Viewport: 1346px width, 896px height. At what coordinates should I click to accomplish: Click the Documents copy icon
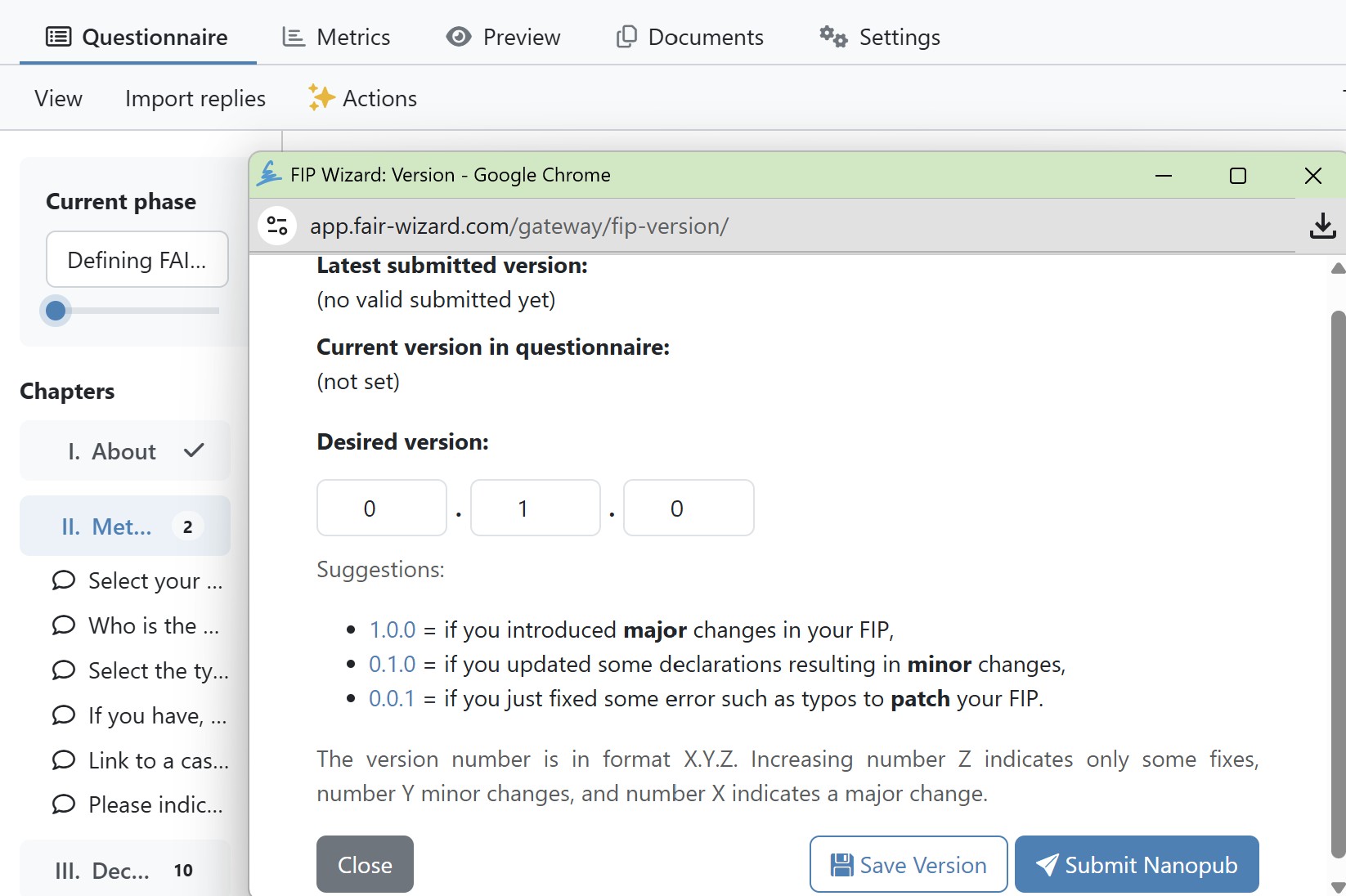pyautogui.click(x=626, y=37)
